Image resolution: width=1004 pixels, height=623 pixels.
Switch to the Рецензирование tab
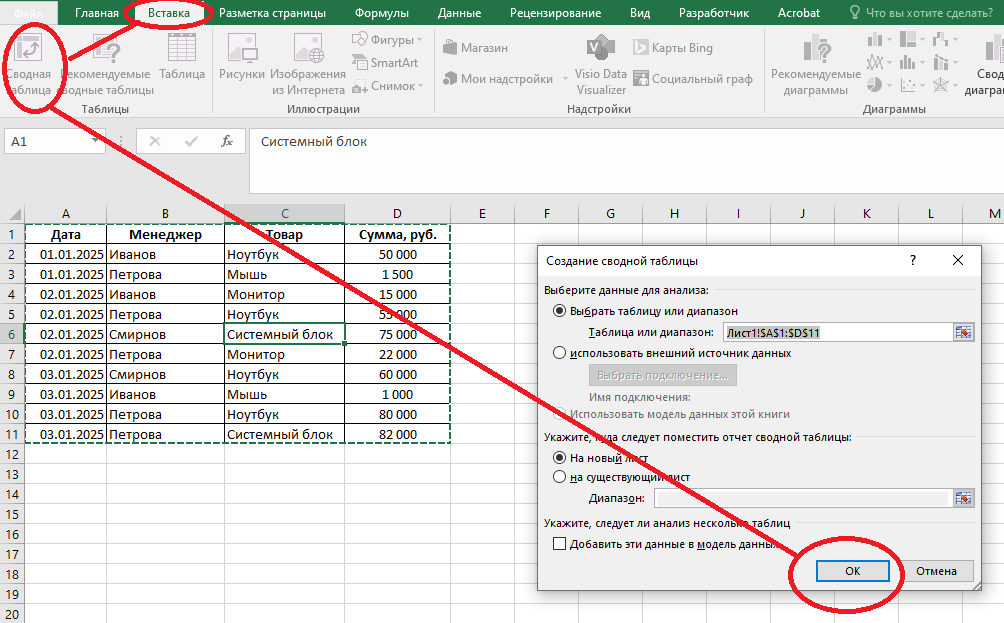555,13
